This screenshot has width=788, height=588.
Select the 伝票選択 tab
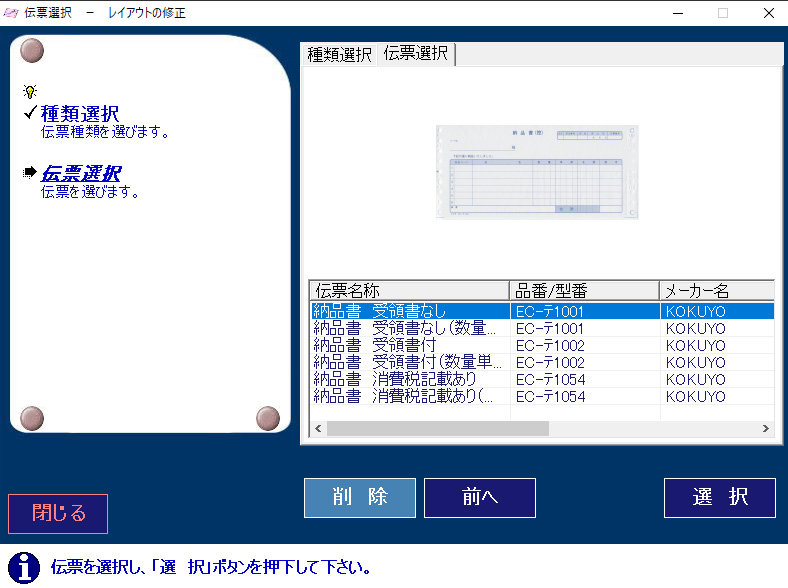(416, 54)
